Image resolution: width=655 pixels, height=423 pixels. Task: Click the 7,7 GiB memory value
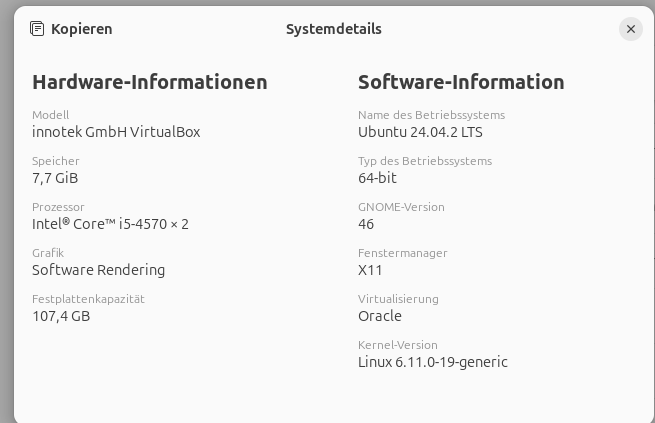(x=55, y=178)
